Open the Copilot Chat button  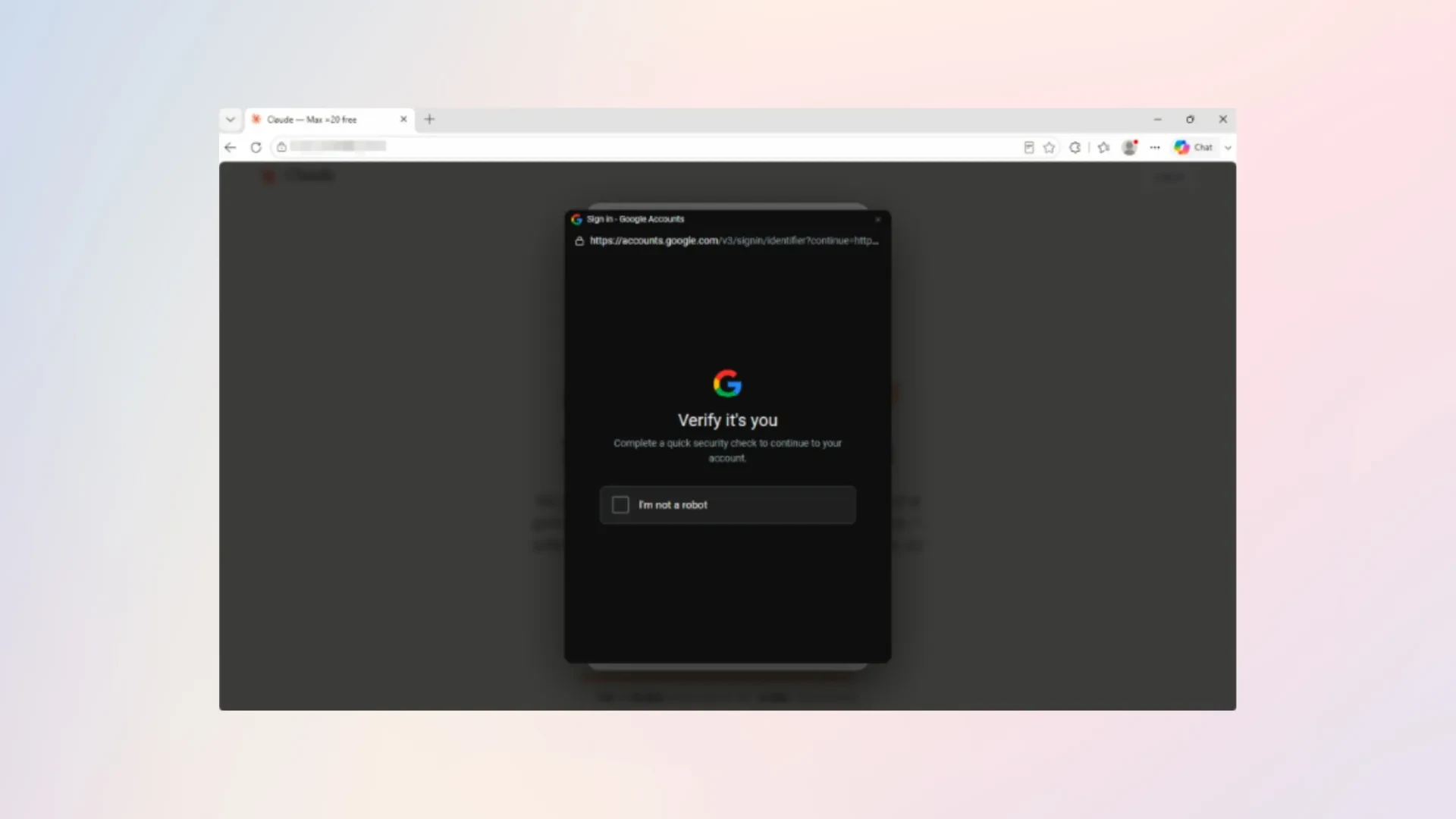[1194, 148]
